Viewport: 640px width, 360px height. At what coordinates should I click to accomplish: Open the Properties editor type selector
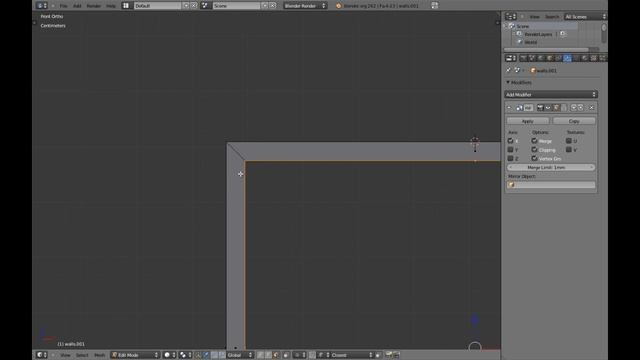tap(511, 58)
